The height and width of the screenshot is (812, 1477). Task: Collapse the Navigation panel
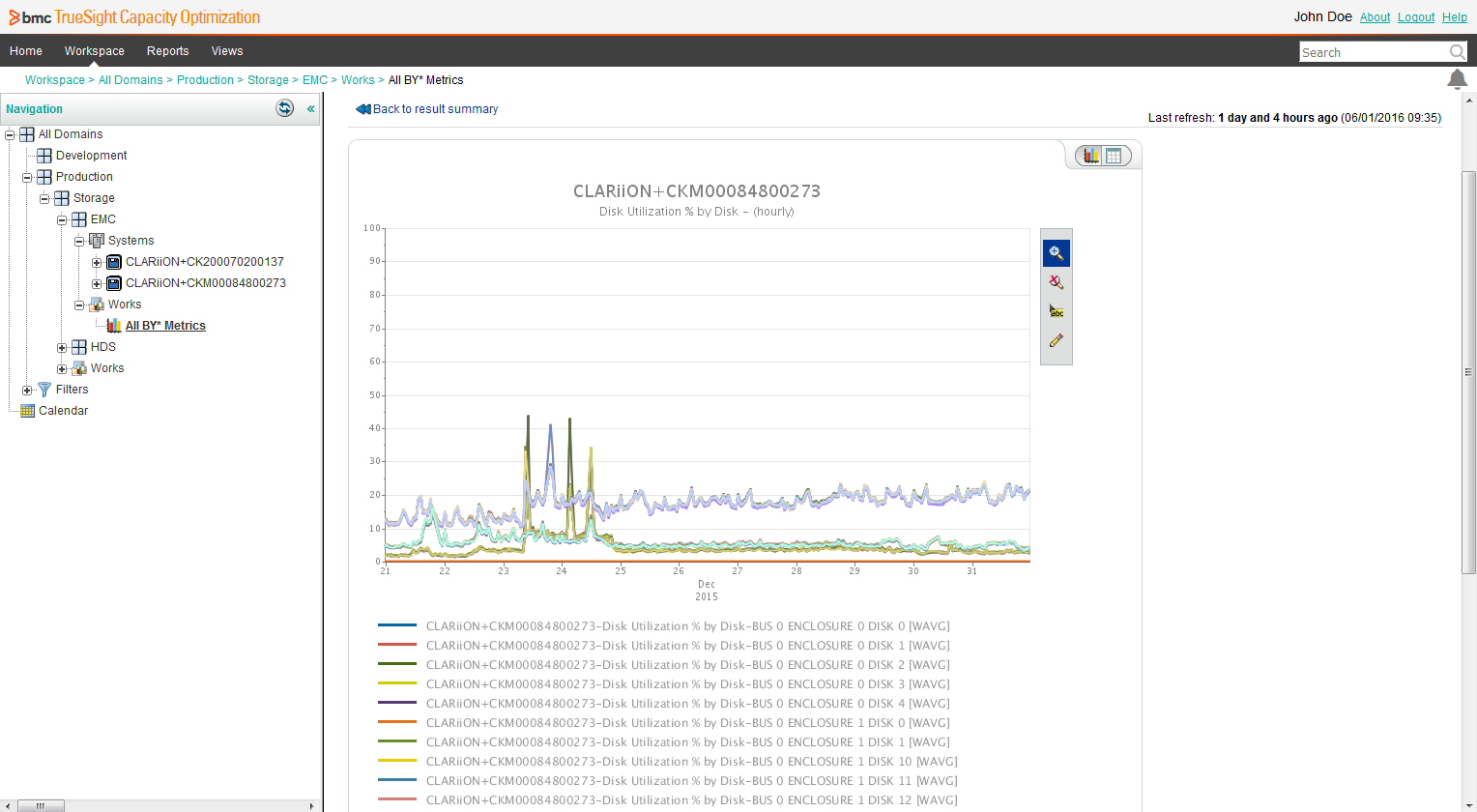tap(310, 109)
